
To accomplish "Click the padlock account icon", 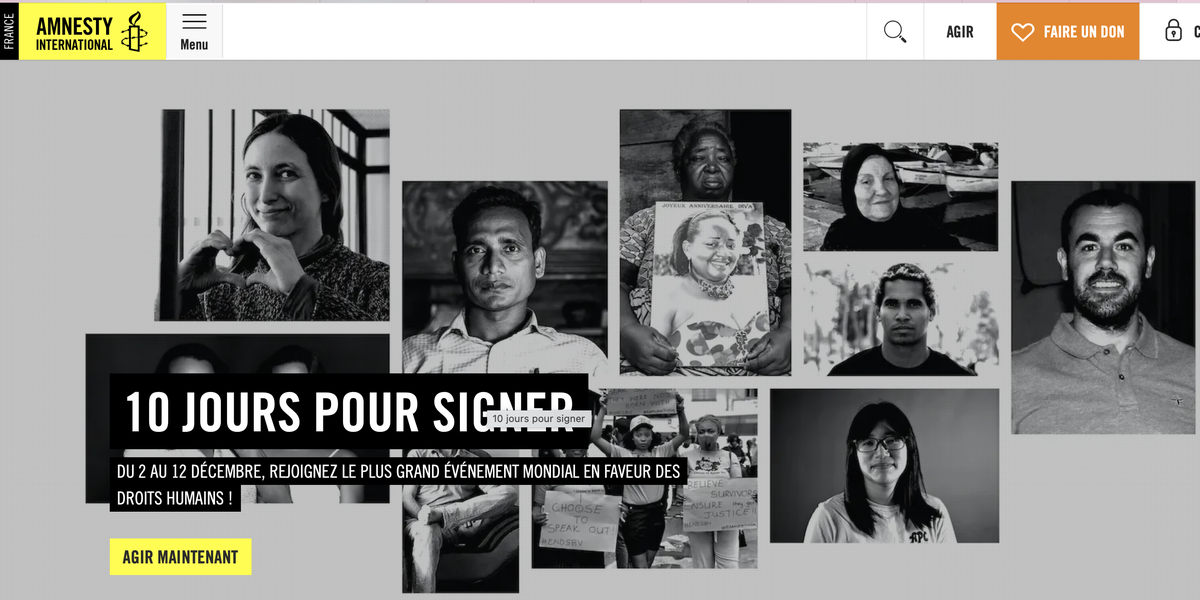I will tap(1173, 31).
